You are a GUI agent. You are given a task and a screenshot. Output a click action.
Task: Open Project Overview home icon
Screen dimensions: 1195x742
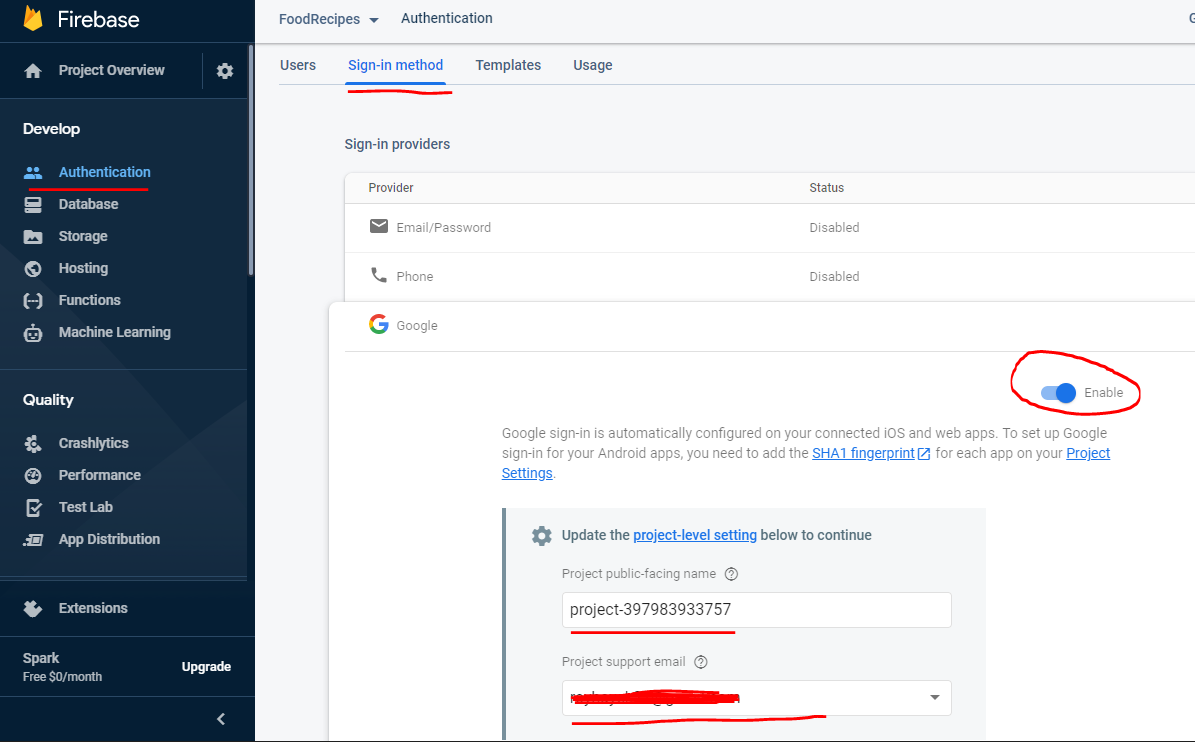pyautogui.click(x=33, y=71)
